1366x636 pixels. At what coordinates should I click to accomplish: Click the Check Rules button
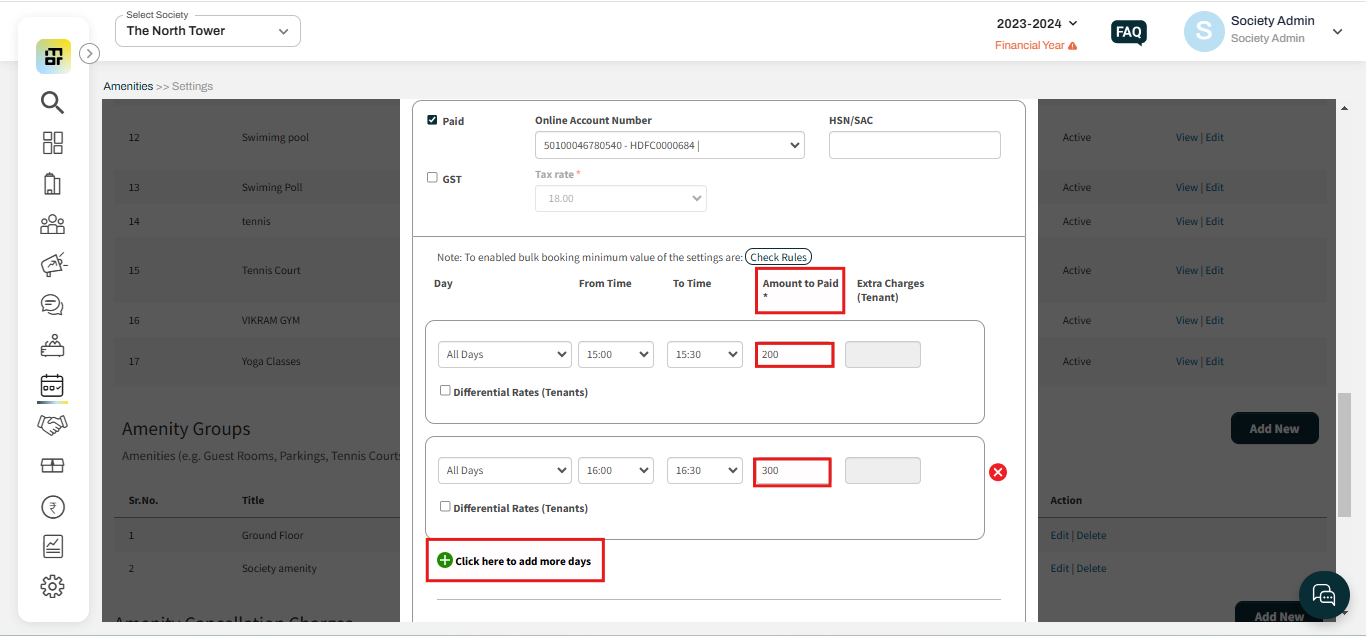click(778, 257)
